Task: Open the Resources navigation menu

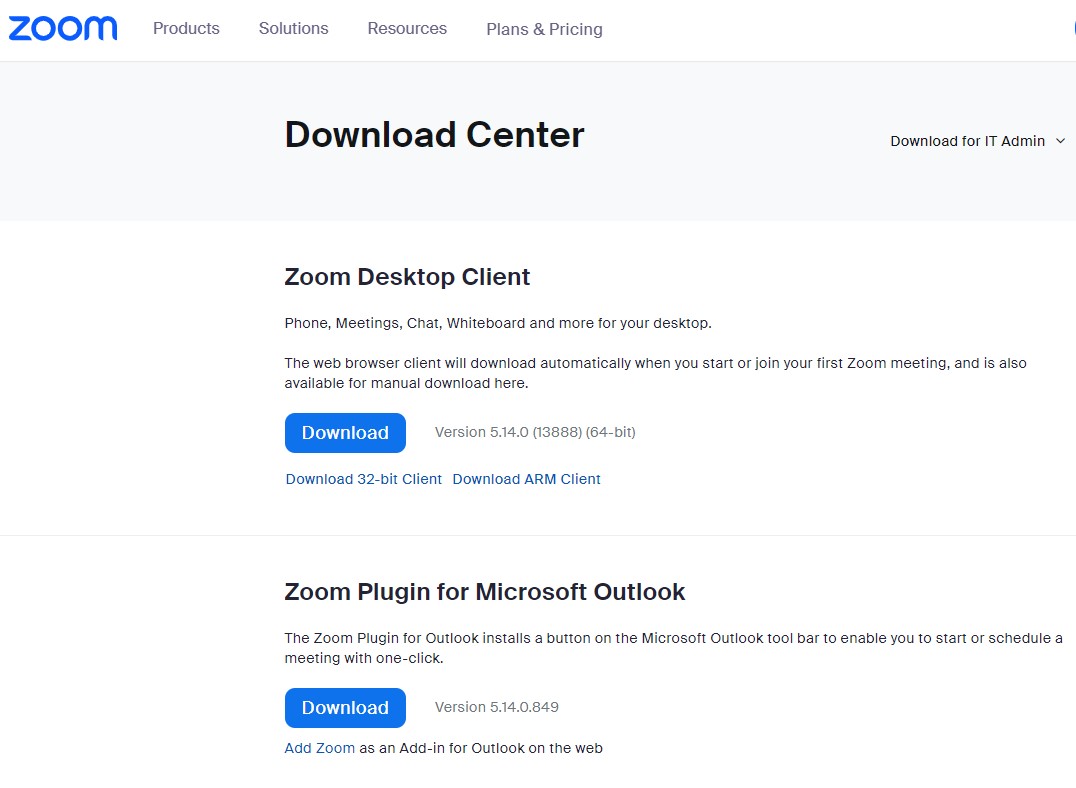Action: pos(407,29)
